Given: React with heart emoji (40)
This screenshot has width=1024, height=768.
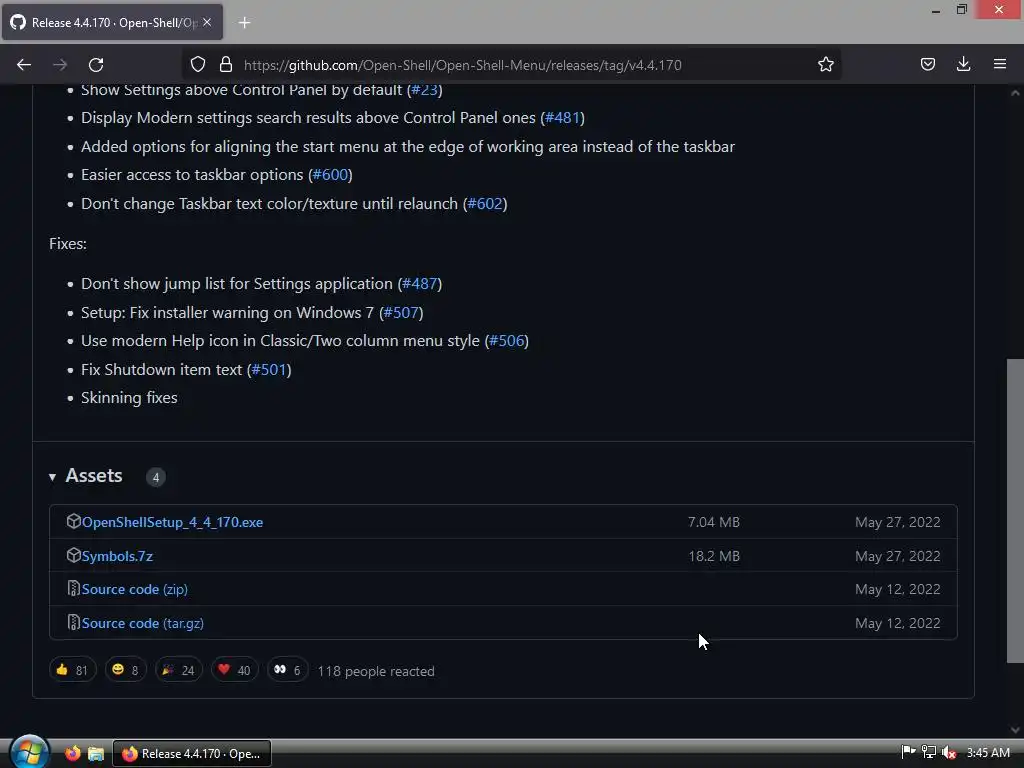Looking at the screenshot, I should pos(234,670).
